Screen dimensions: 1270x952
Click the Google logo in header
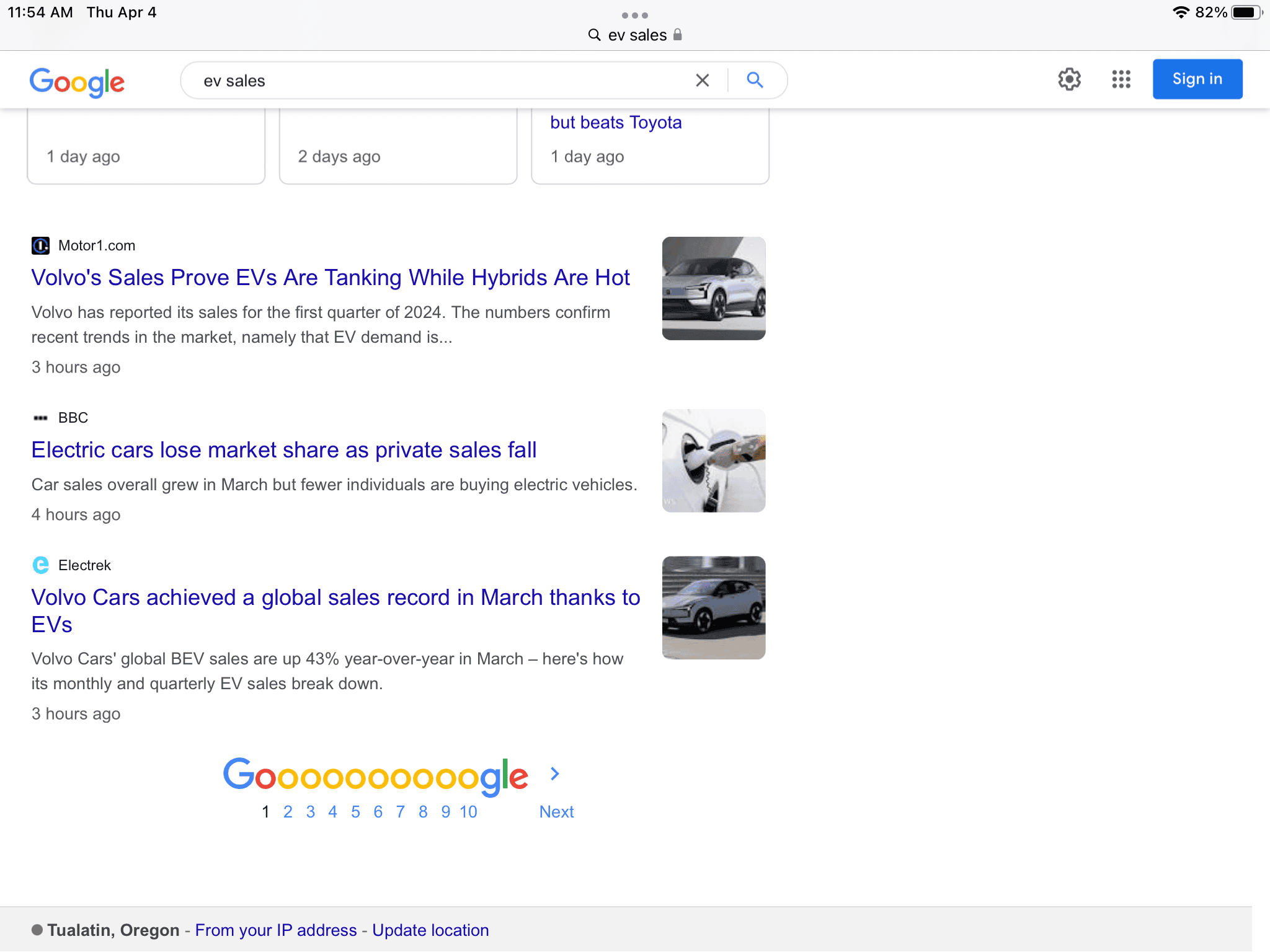coord(77,82)
